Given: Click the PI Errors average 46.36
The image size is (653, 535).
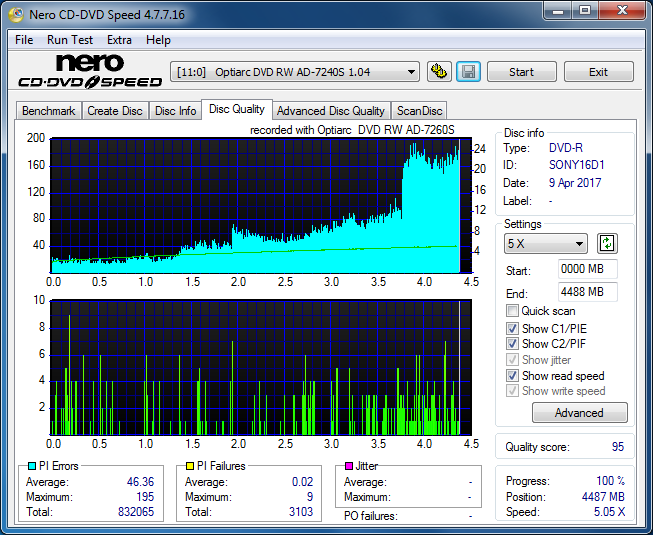Looking at the screenshot, I should pyautogui.click(x=140, y=482).
